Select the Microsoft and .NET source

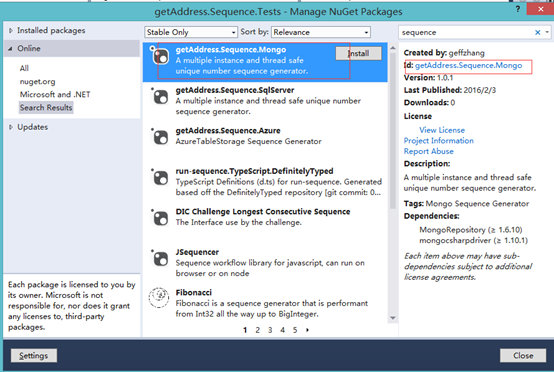[55, 95]
